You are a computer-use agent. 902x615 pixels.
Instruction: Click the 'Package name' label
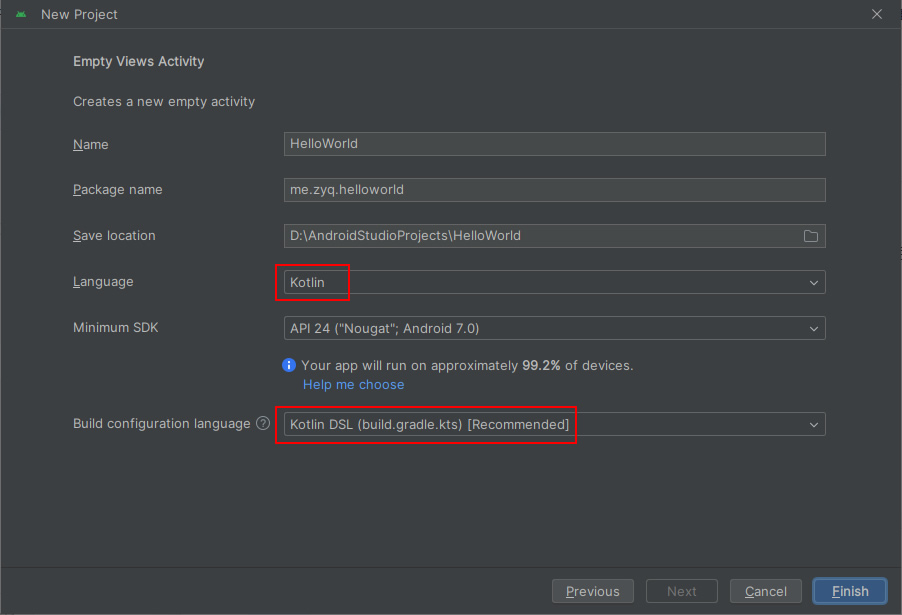[x=117, y=190]
